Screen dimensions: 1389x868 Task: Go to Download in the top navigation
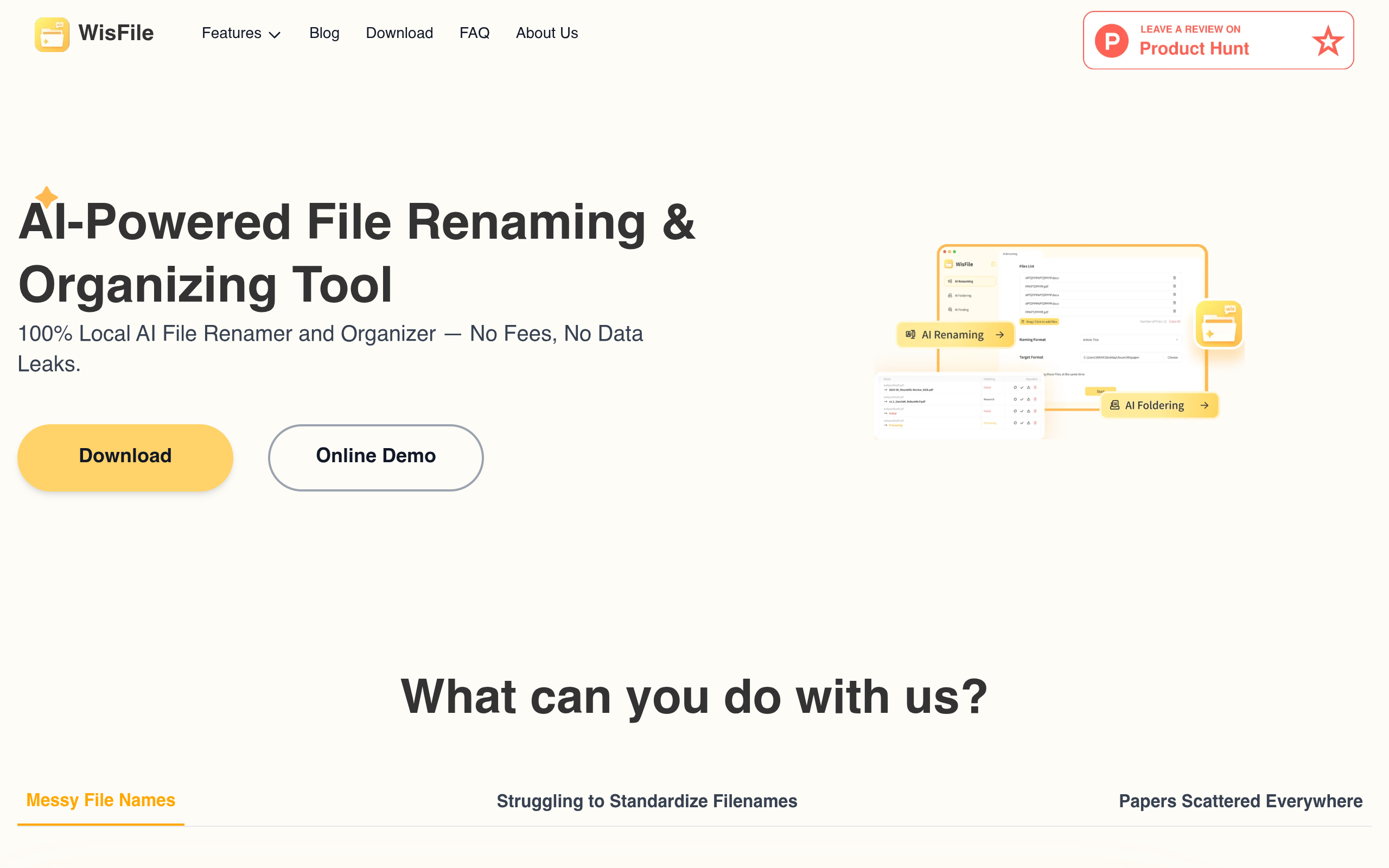click(399, 33)
